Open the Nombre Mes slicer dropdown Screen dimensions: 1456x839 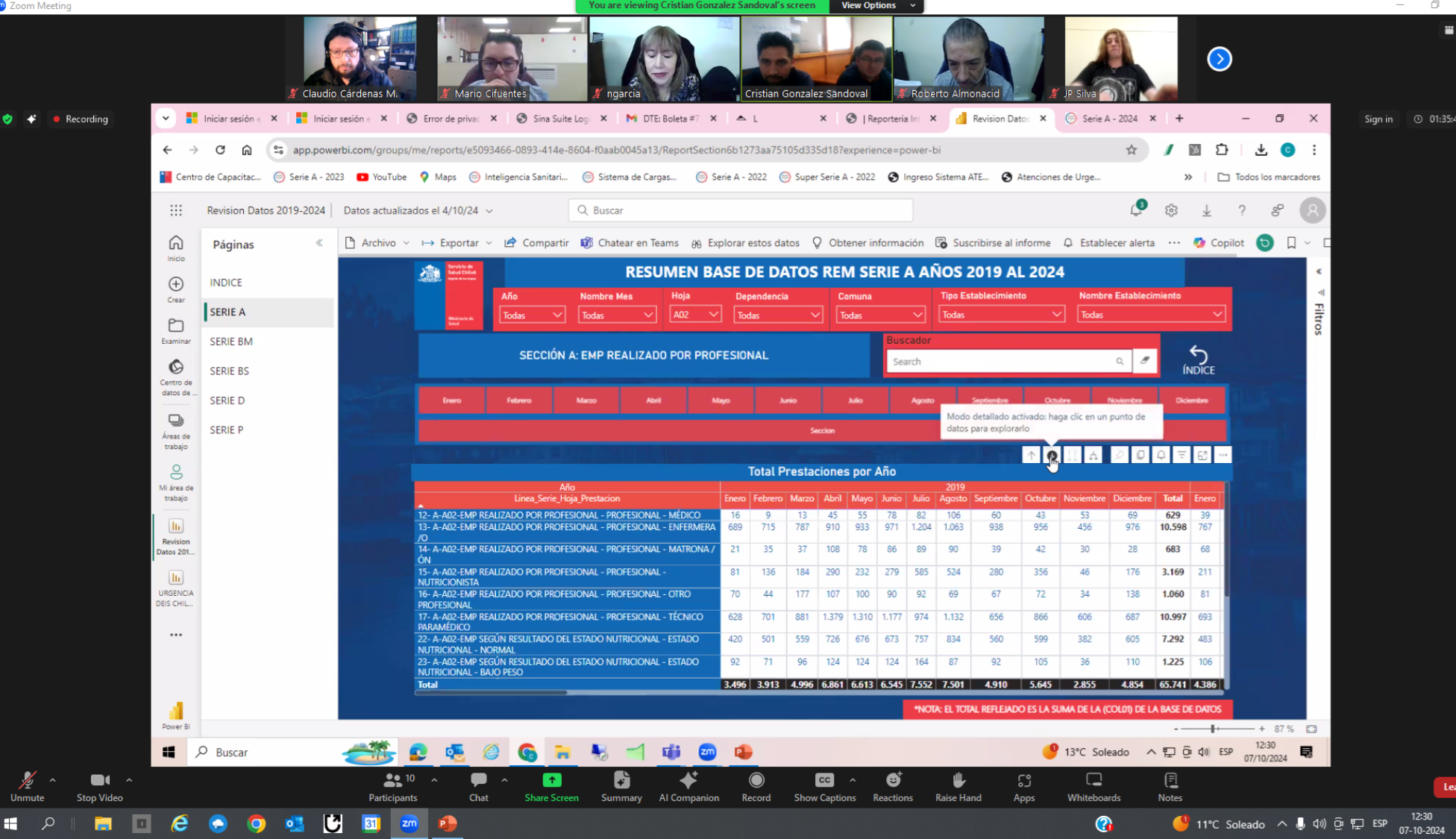tap(617, 315)
